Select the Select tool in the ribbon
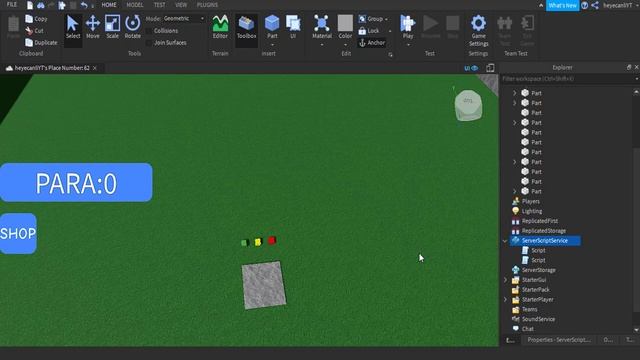This screenshot has width=640, height=360. click(73, 27)
